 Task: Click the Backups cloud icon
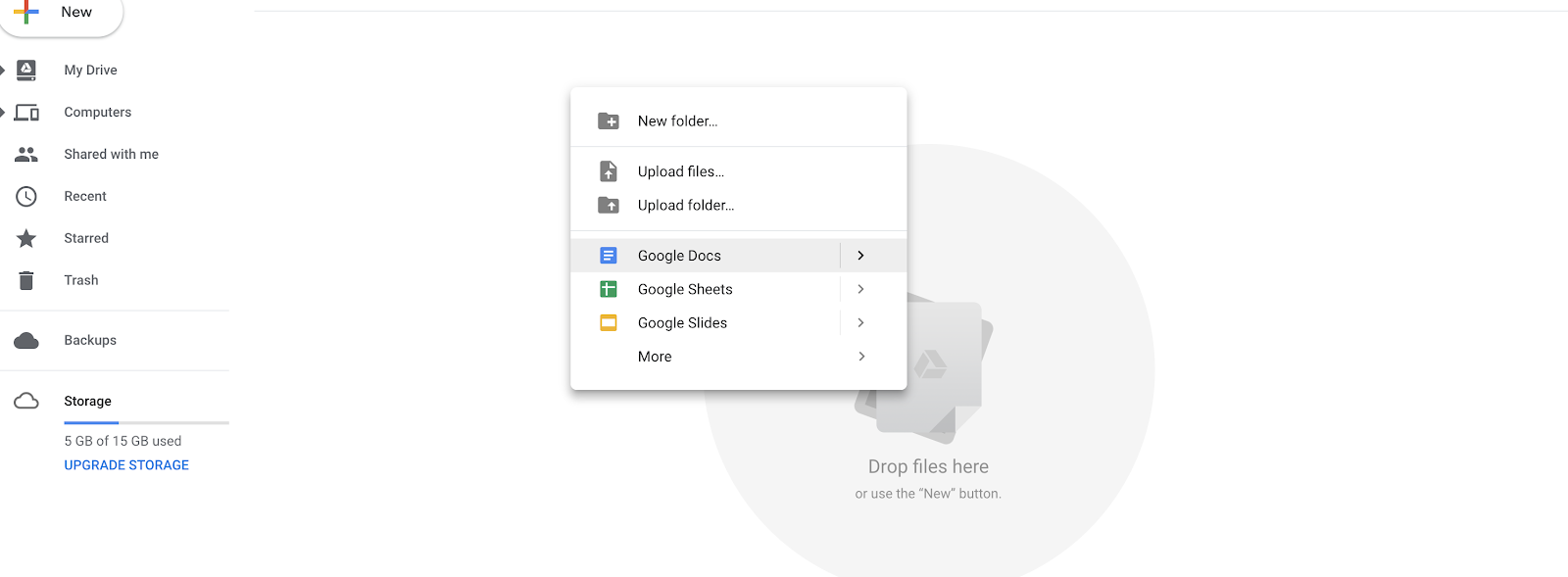click(x=26, y=341)
